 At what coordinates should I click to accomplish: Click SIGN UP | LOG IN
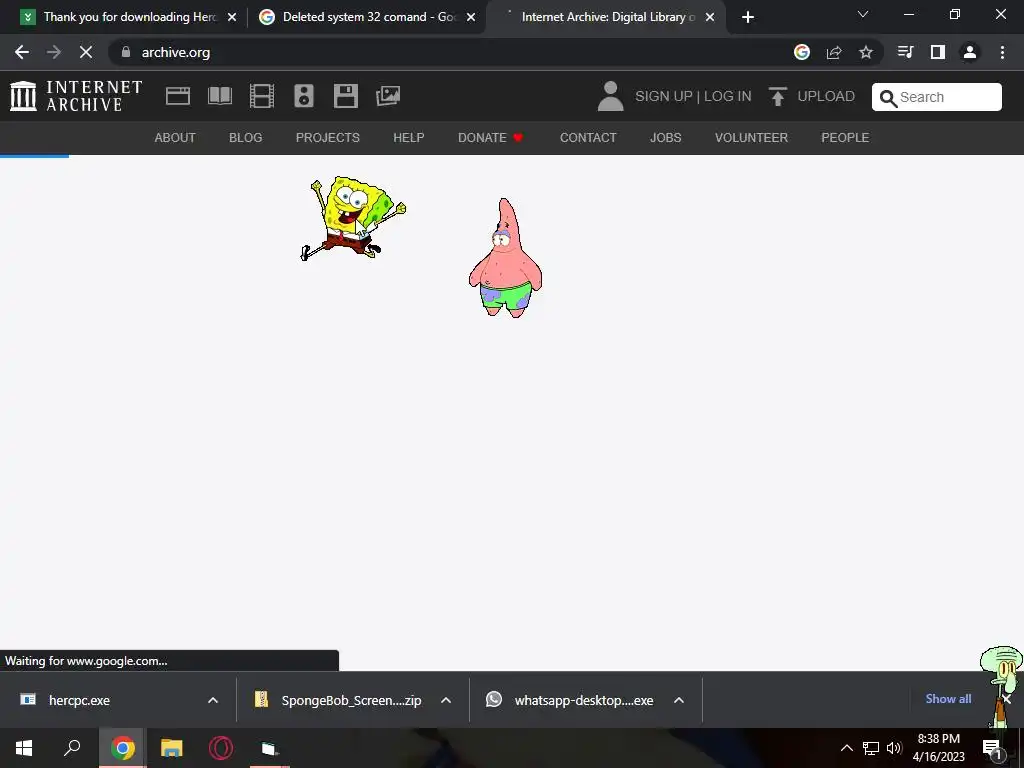(x=693, y=96)
